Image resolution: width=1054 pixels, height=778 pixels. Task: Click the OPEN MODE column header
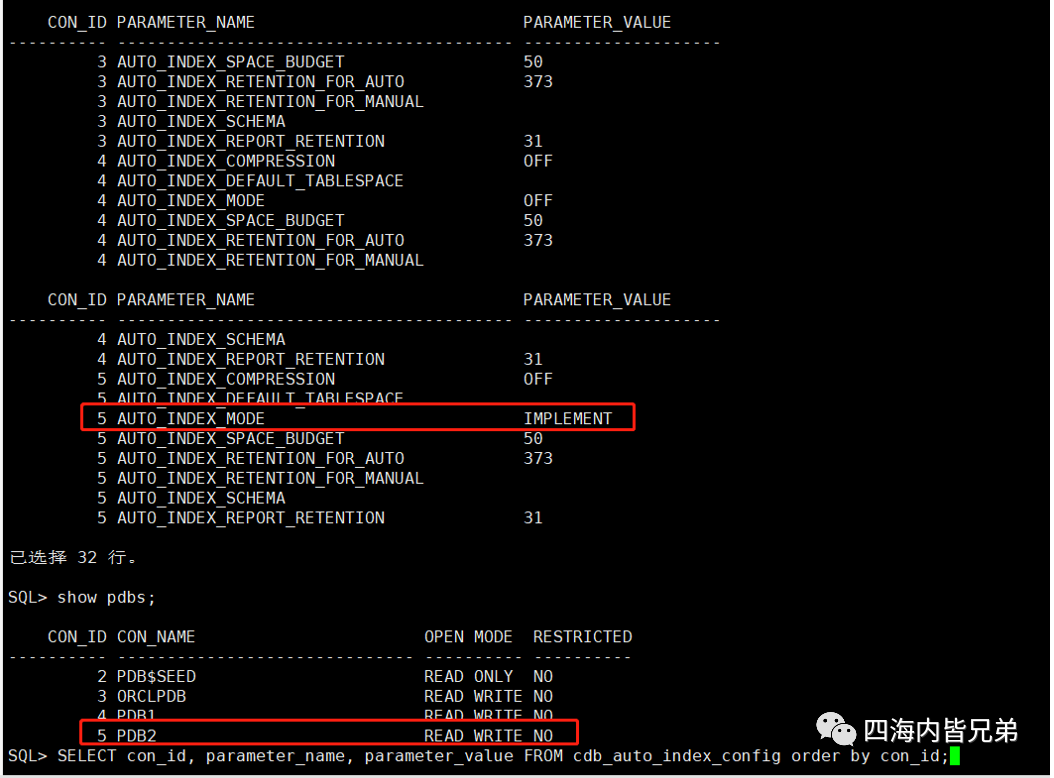[468, 637]
